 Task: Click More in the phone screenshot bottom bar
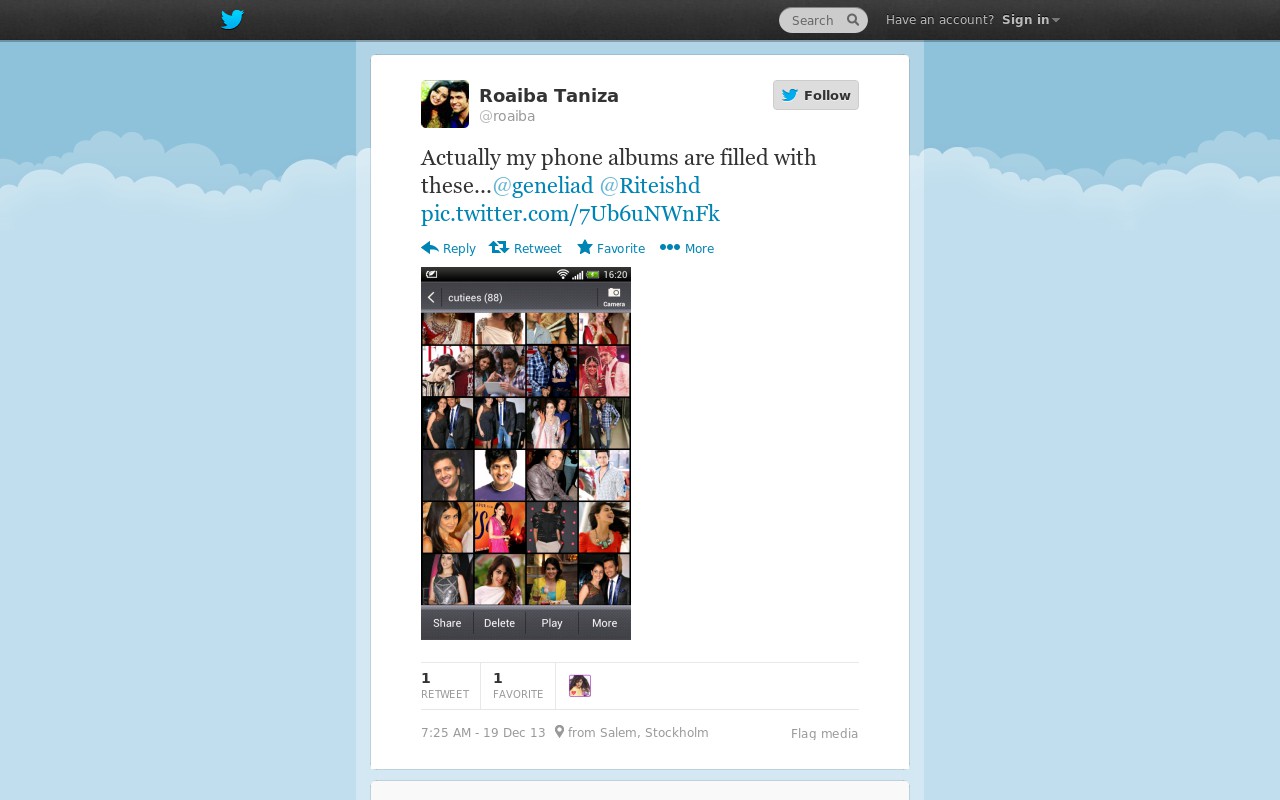coord(605,623)
